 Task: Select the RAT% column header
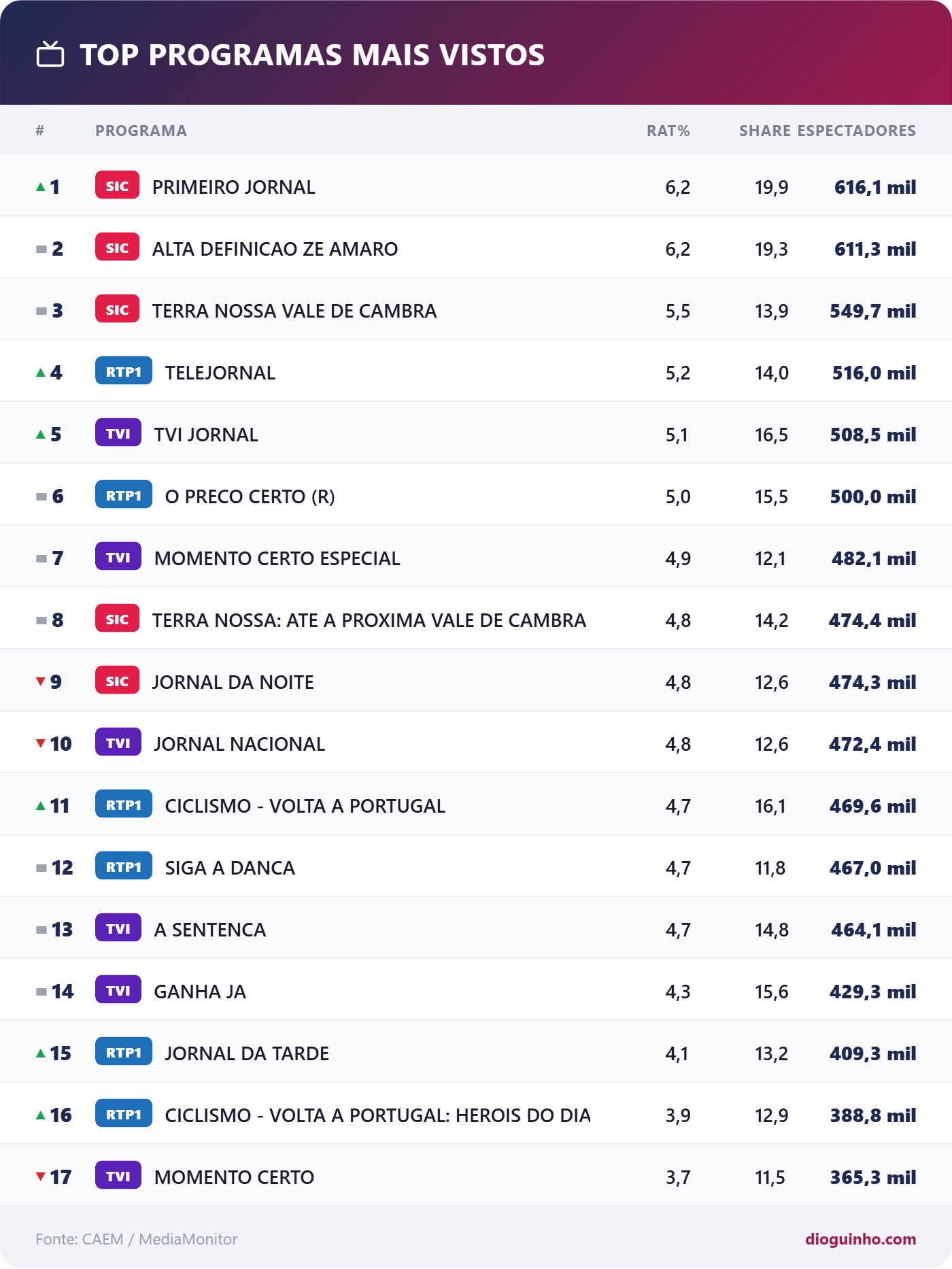pyautogui.click(x=668, y=131)
